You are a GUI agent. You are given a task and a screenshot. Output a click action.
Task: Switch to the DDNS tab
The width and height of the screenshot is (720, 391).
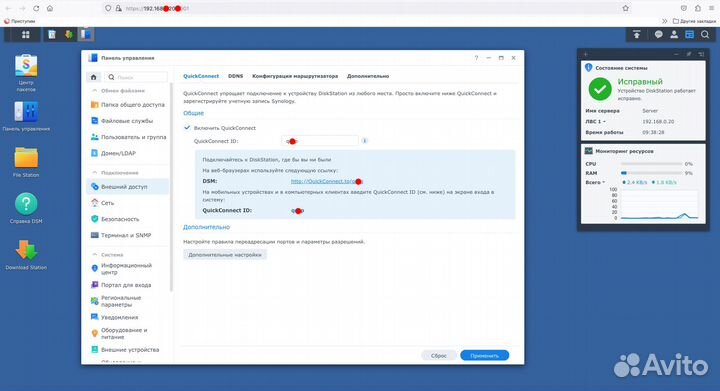point(236,76)
